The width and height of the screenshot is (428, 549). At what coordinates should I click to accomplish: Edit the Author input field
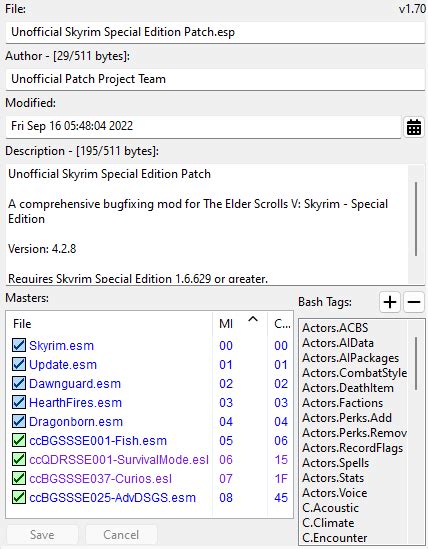click(215, 79)
